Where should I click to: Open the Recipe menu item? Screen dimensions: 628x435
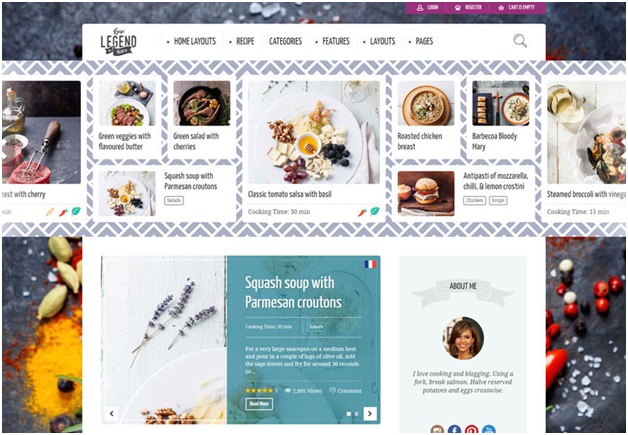245,41
